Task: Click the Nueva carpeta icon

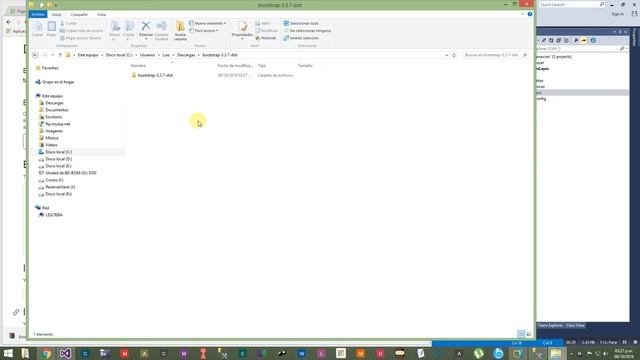Action: 180,30
